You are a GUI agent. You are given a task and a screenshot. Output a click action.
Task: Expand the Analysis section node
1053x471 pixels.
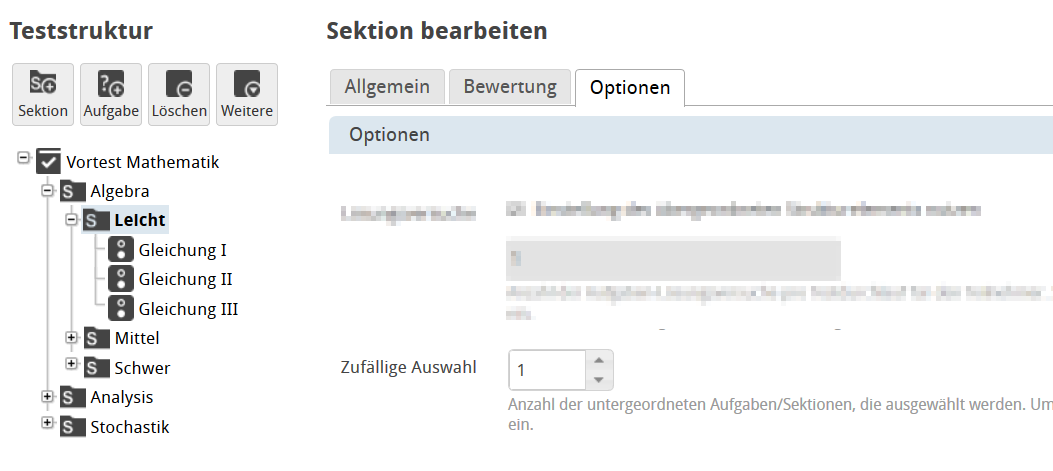47,396
